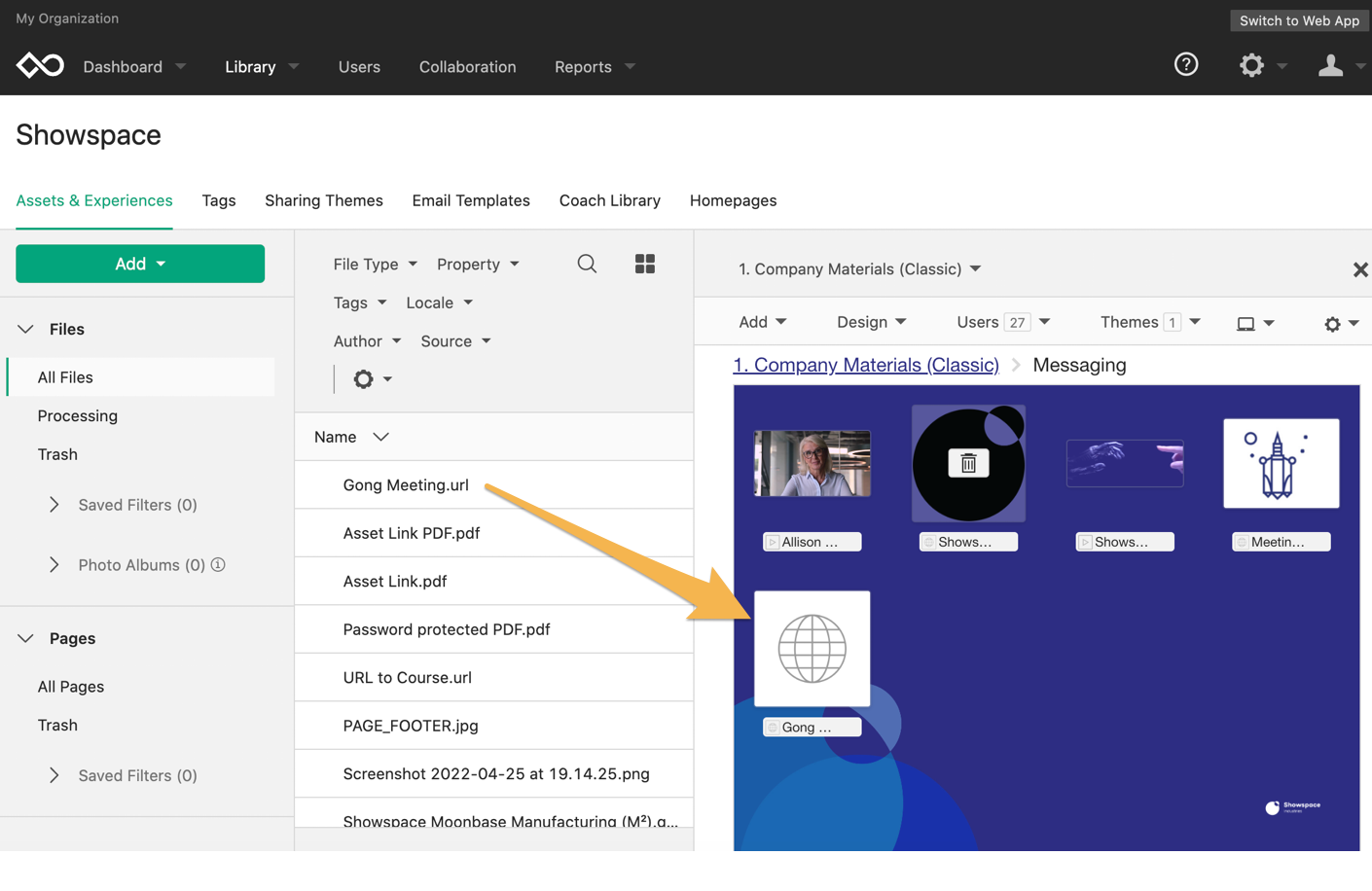
Task: Open the Dashboard menu
Action: click(134, 66)
